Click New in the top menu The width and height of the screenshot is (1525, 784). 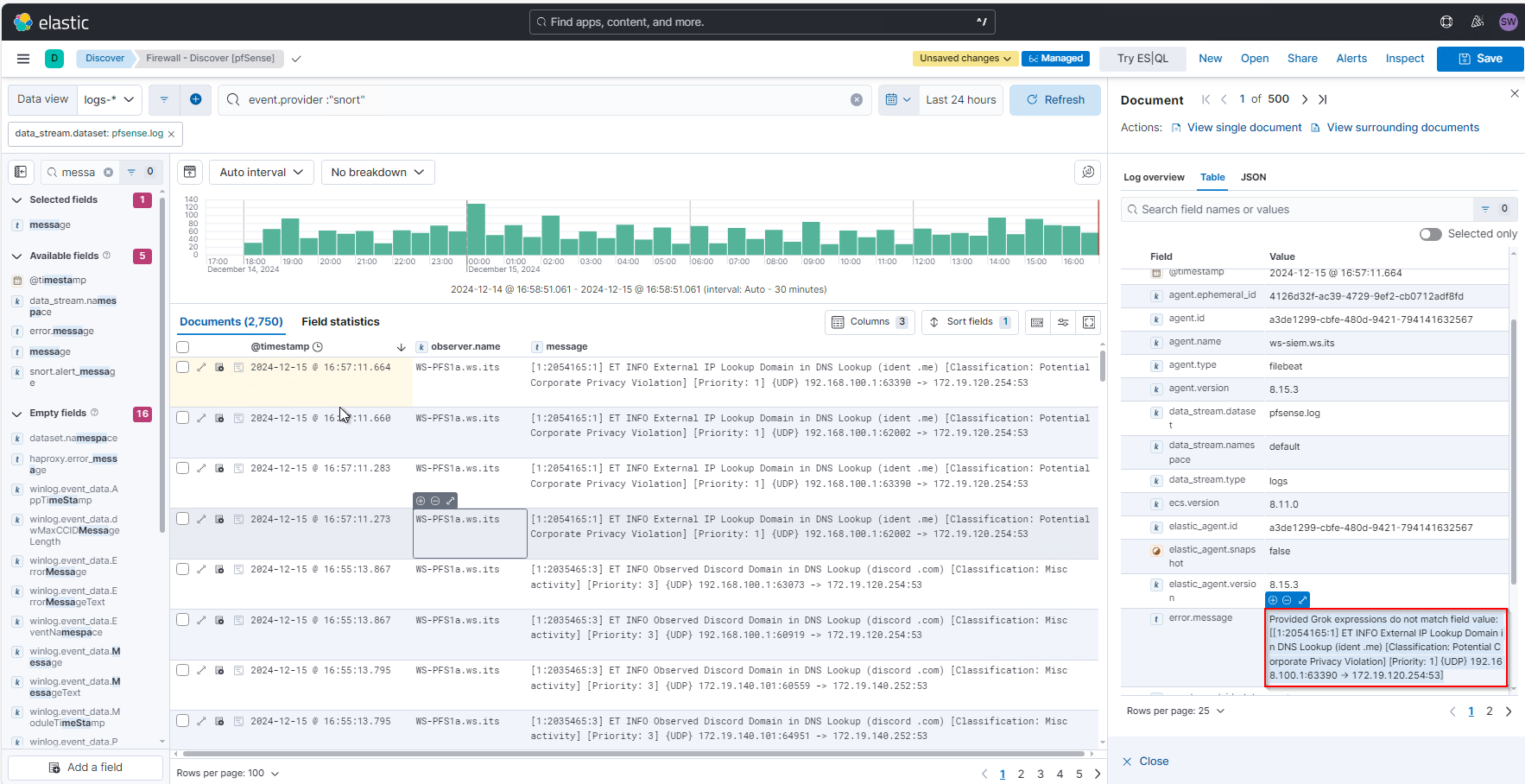click(1210, 59)
